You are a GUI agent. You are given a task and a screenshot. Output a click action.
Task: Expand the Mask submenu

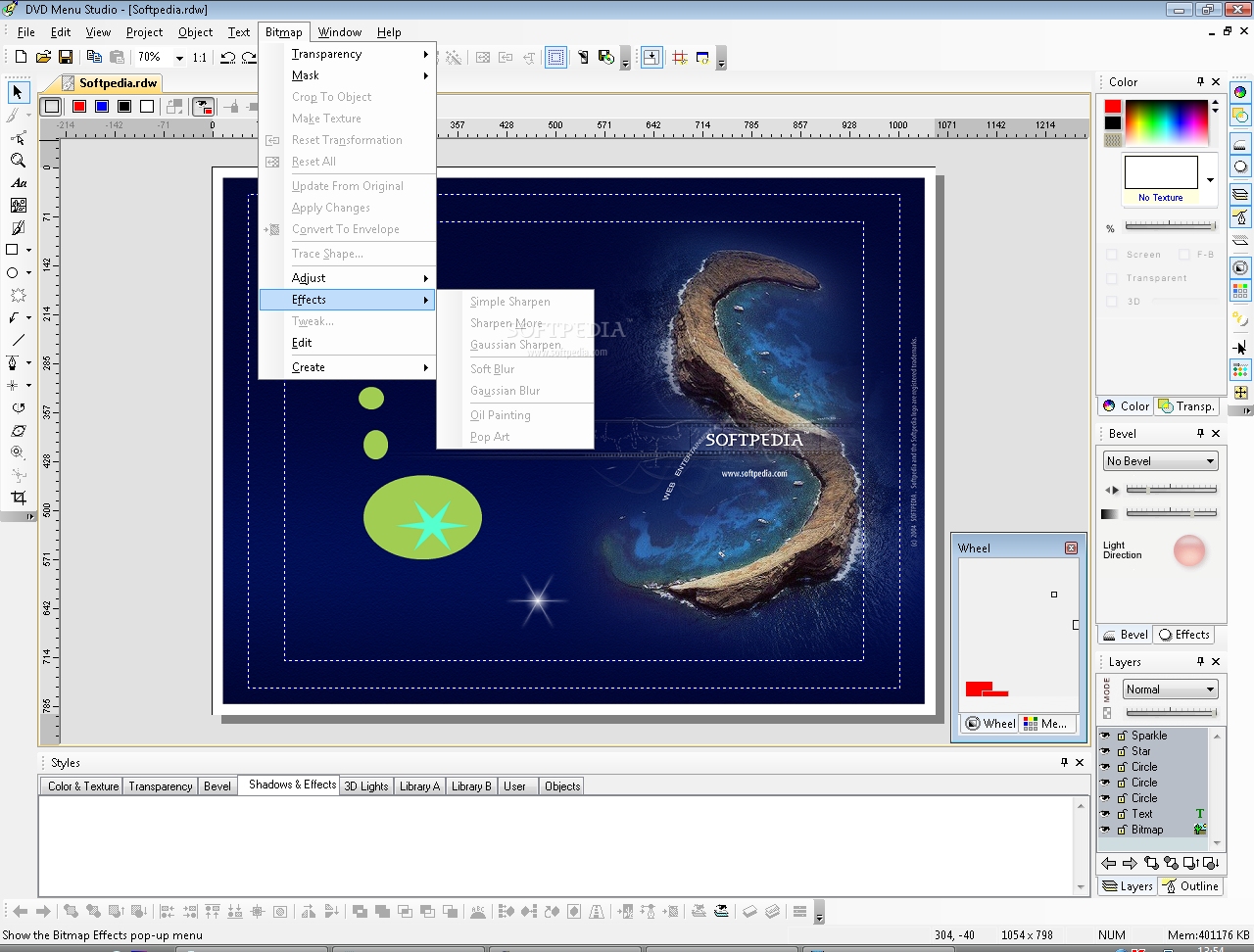(347, 75)
